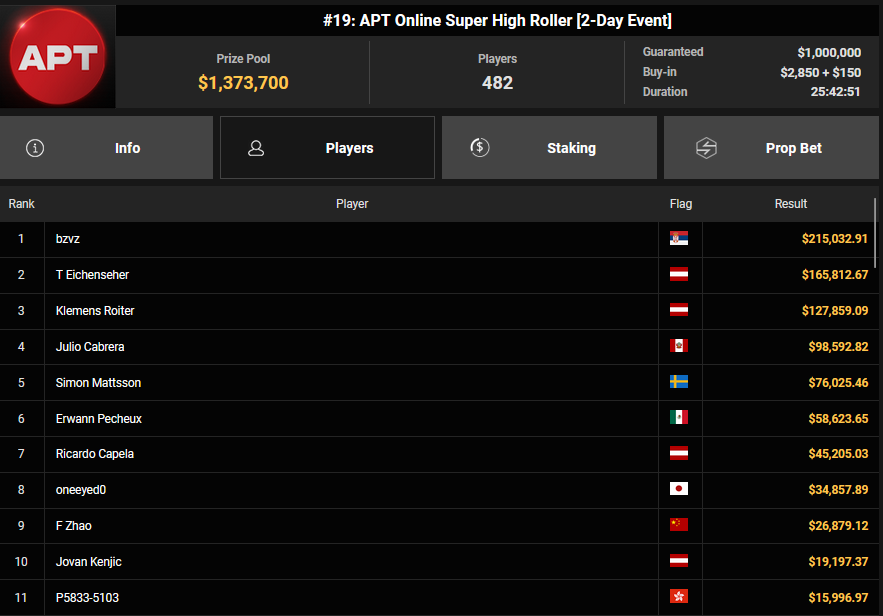Click the Flag column header
883x616 pixels.
[x=680, y=204]
